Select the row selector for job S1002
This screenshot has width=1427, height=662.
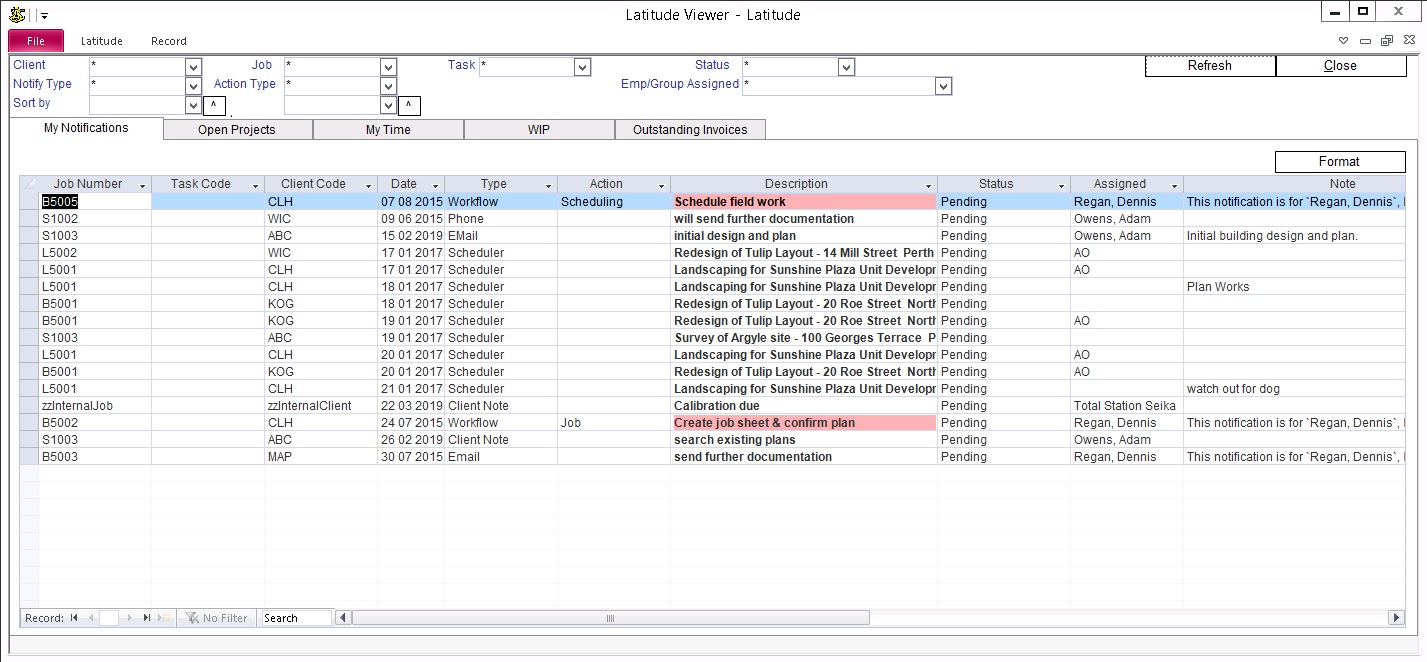29,219
